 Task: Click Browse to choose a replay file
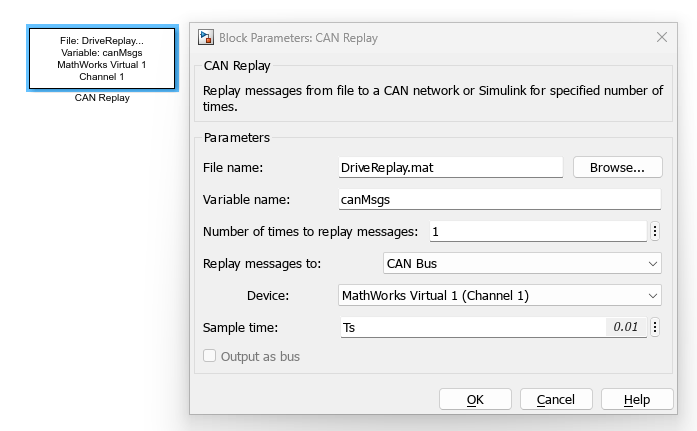pyautogui.click(x=617, y=167)
